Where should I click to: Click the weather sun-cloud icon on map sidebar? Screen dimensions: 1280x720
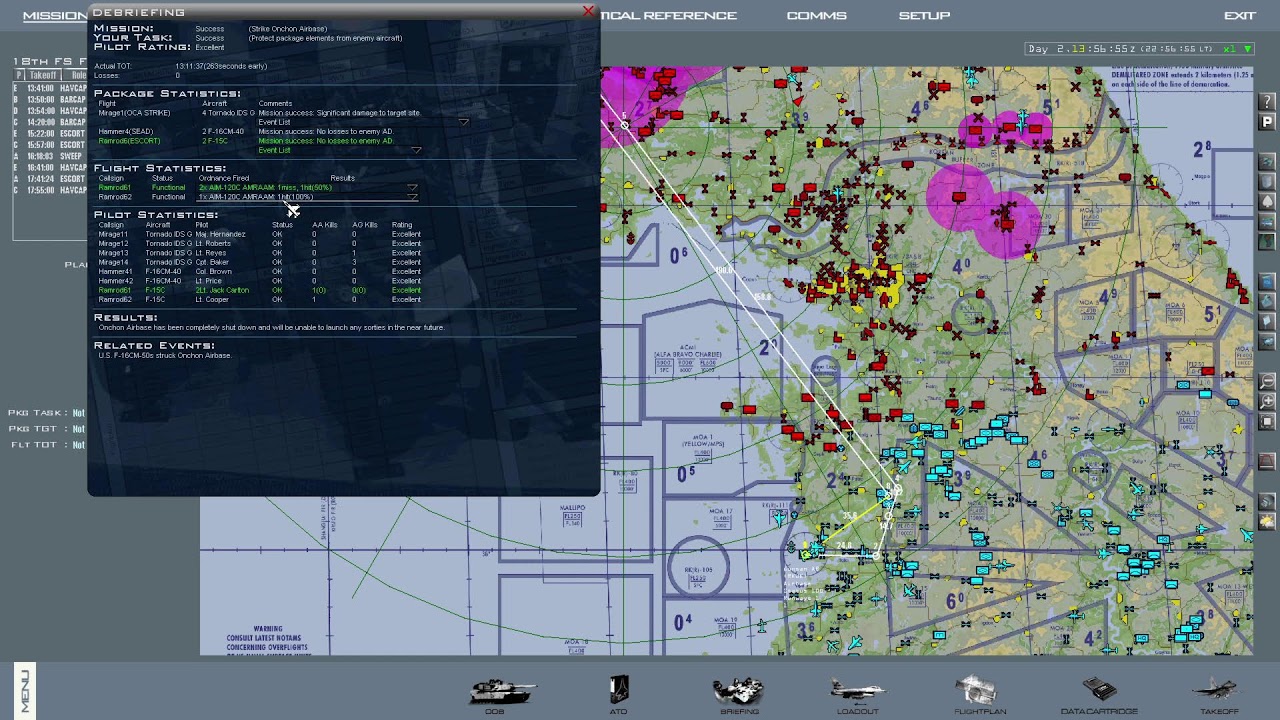coord(1267,522)
